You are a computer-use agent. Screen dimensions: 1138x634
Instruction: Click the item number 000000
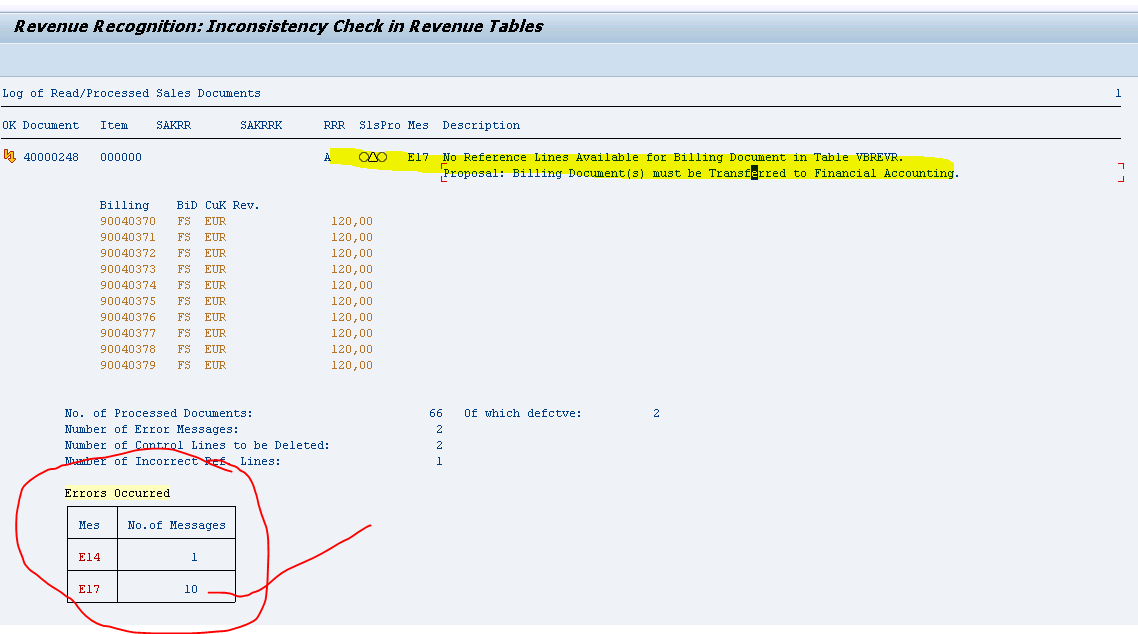(121, 157)
